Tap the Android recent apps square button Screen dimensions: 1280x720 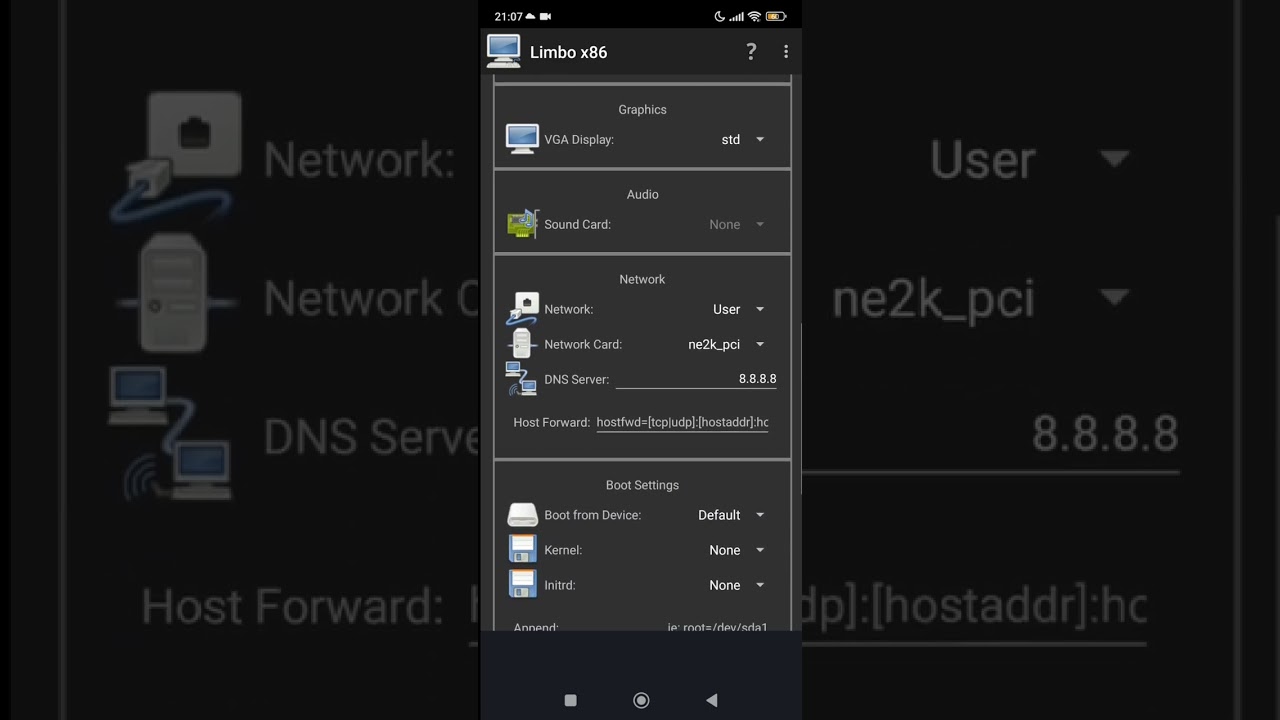click(570, 701)
